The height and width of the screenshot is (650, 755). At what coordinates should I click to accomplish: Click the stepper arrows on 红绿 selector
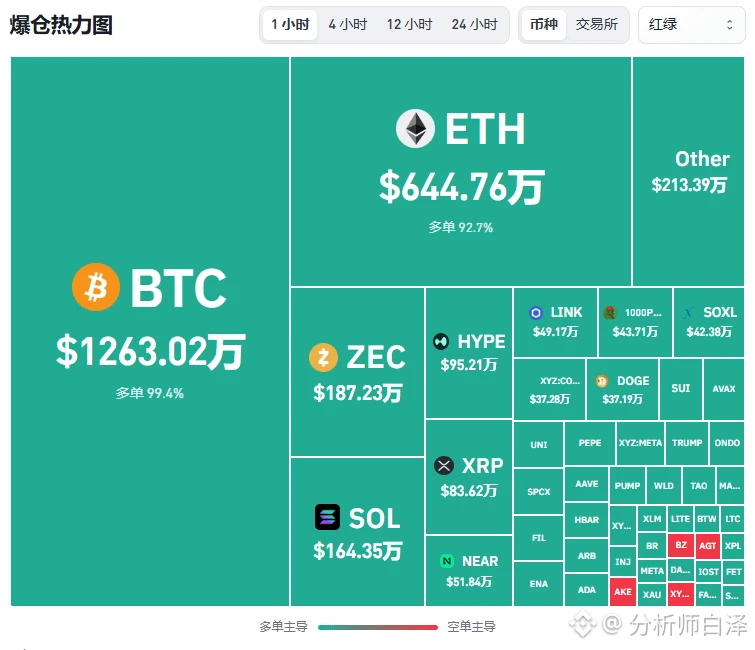[729, 25]
